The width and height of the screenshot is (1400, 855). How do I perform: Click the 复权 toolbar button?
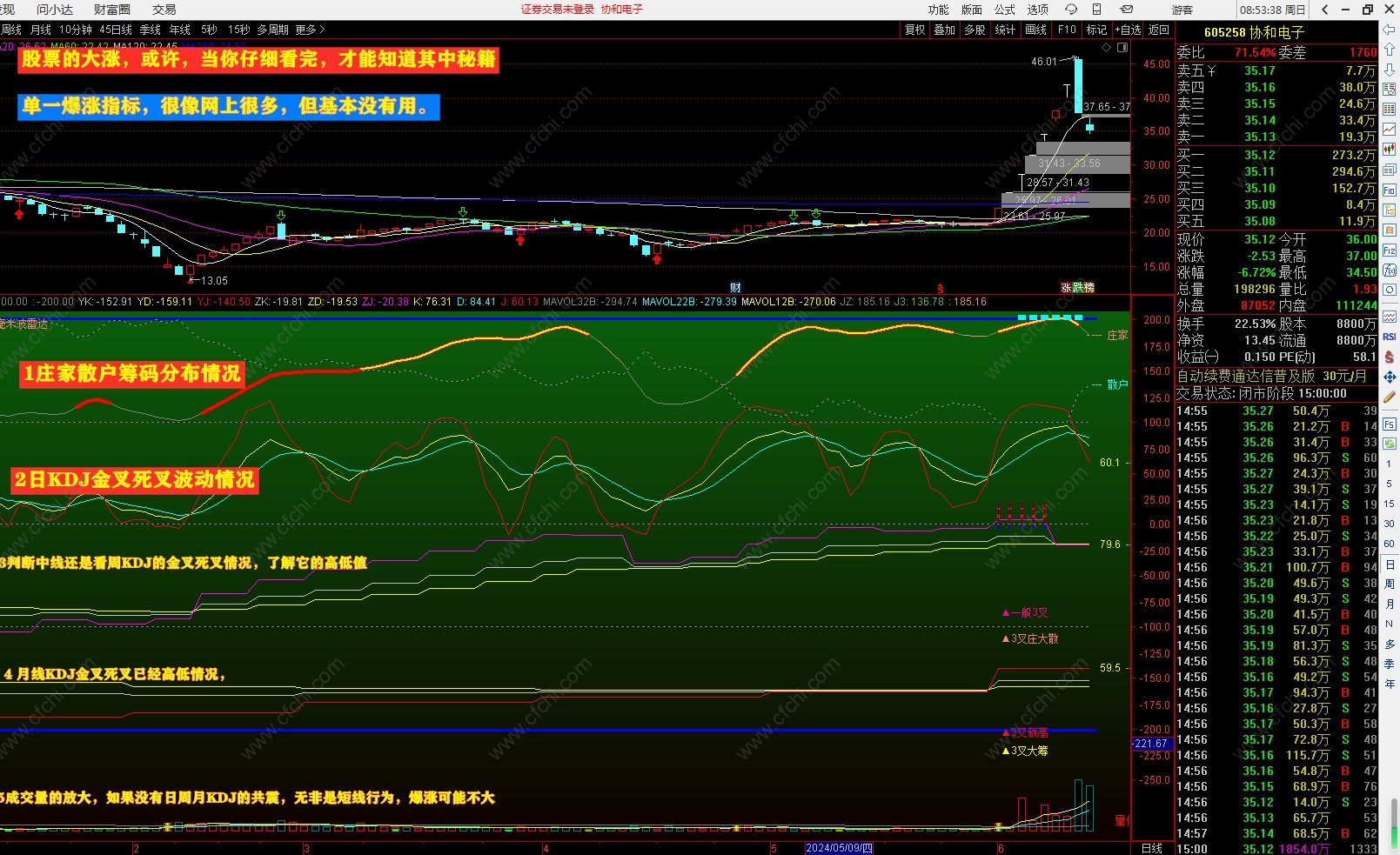click(915, 30)
